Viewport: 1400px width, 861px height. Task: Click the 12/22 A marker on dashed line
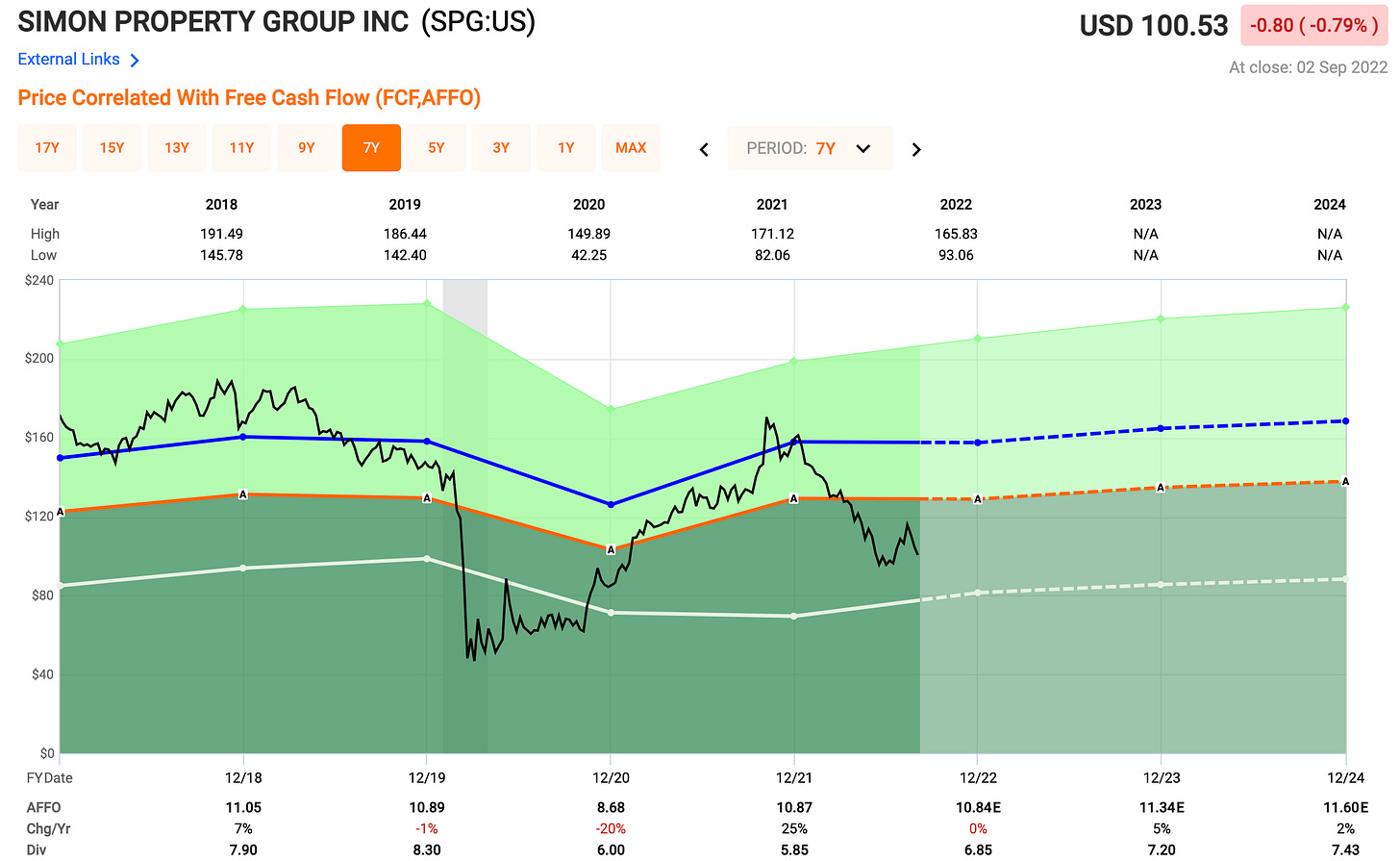pos(978,499)
